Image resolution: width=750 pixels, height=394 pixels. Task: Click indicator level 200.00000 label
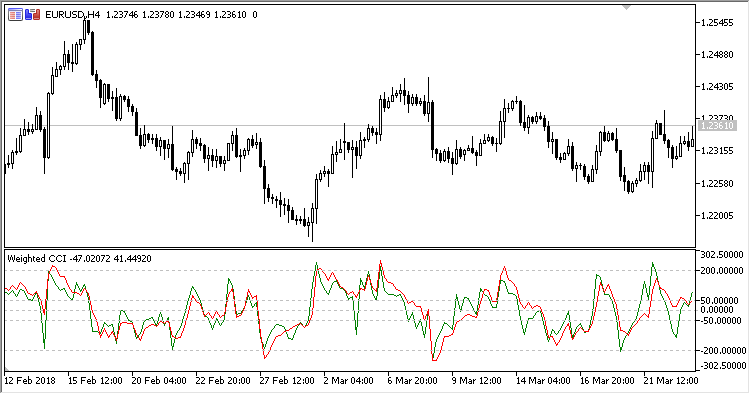723,271
